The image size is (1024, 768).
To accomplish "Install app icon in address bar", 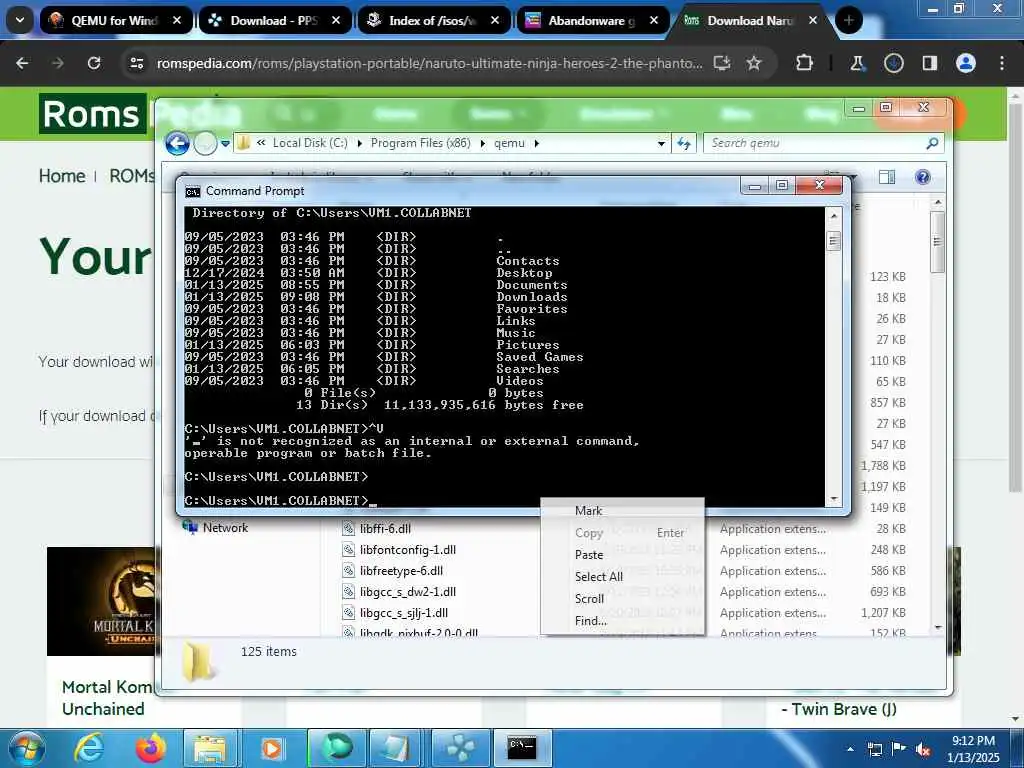I will coord(721,63).
